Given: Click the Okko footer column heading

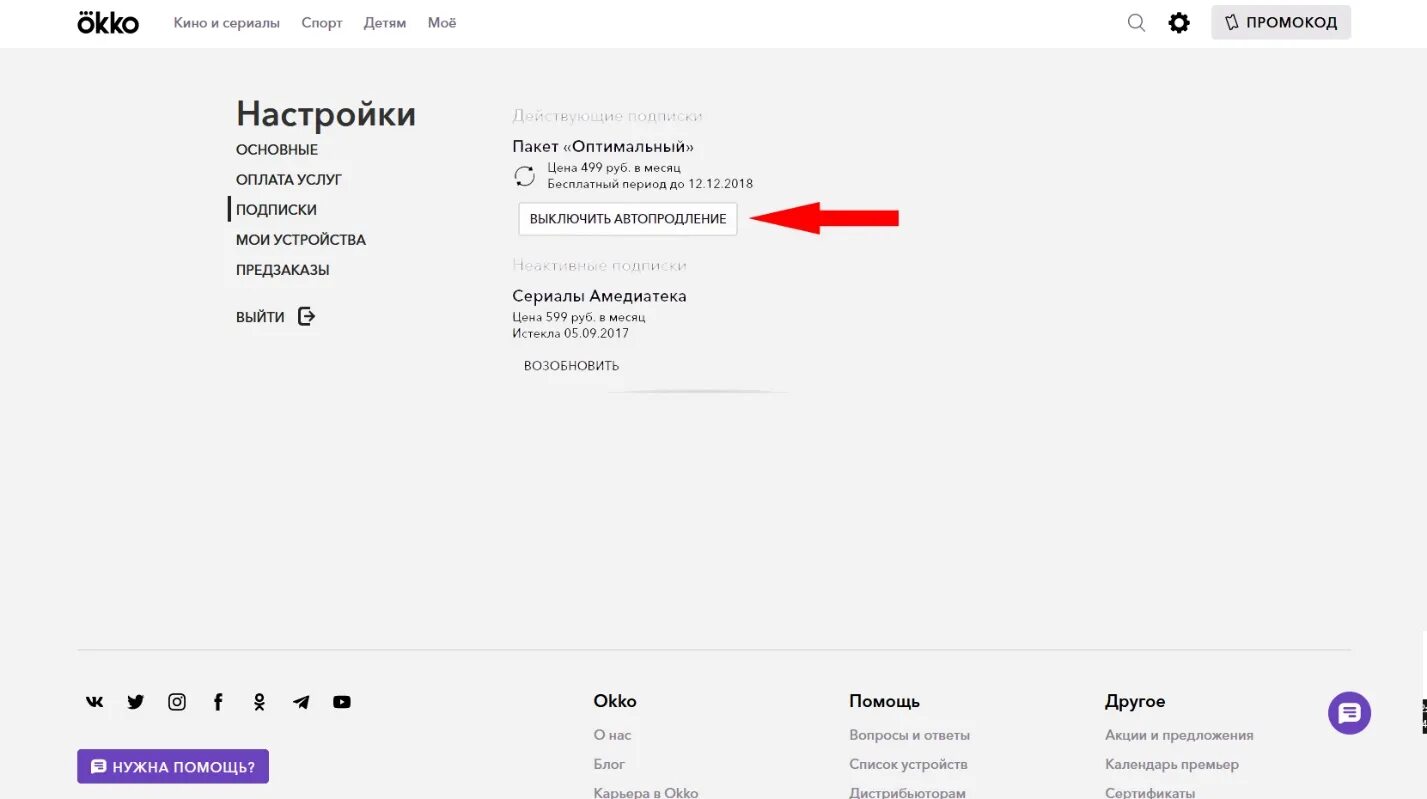Looking at the screenshot, I should (x=615, y=701).
